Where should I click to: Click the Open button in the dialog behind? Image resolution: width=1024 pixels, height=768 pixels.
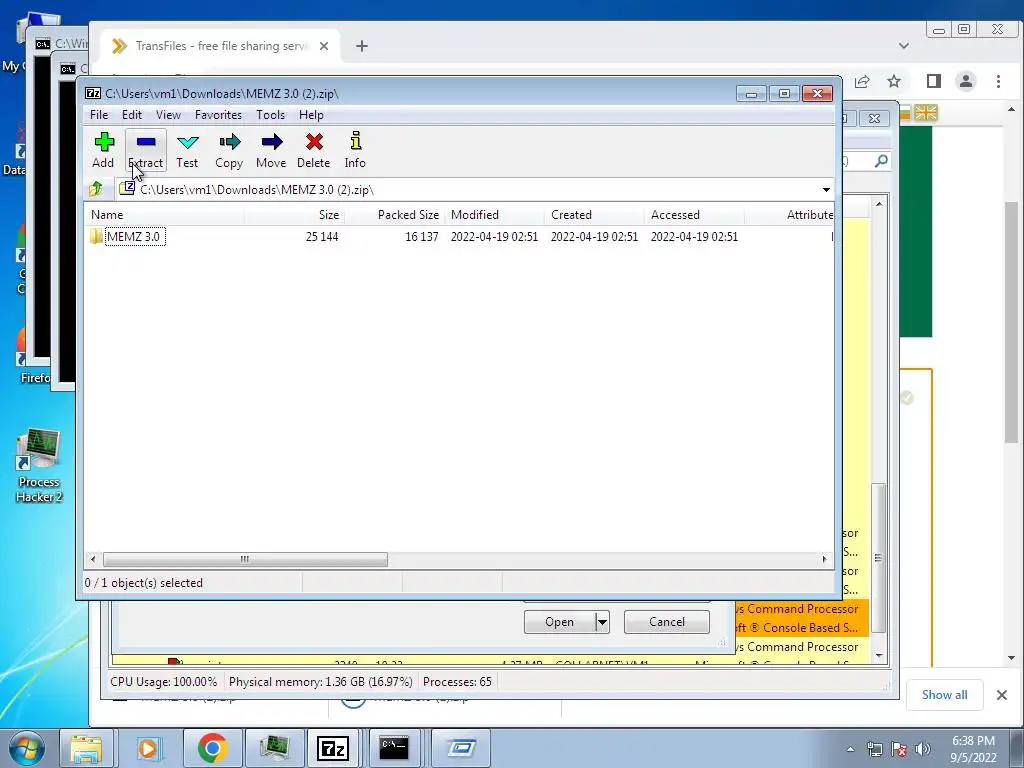pyautogui.click(x=560, y=622)
